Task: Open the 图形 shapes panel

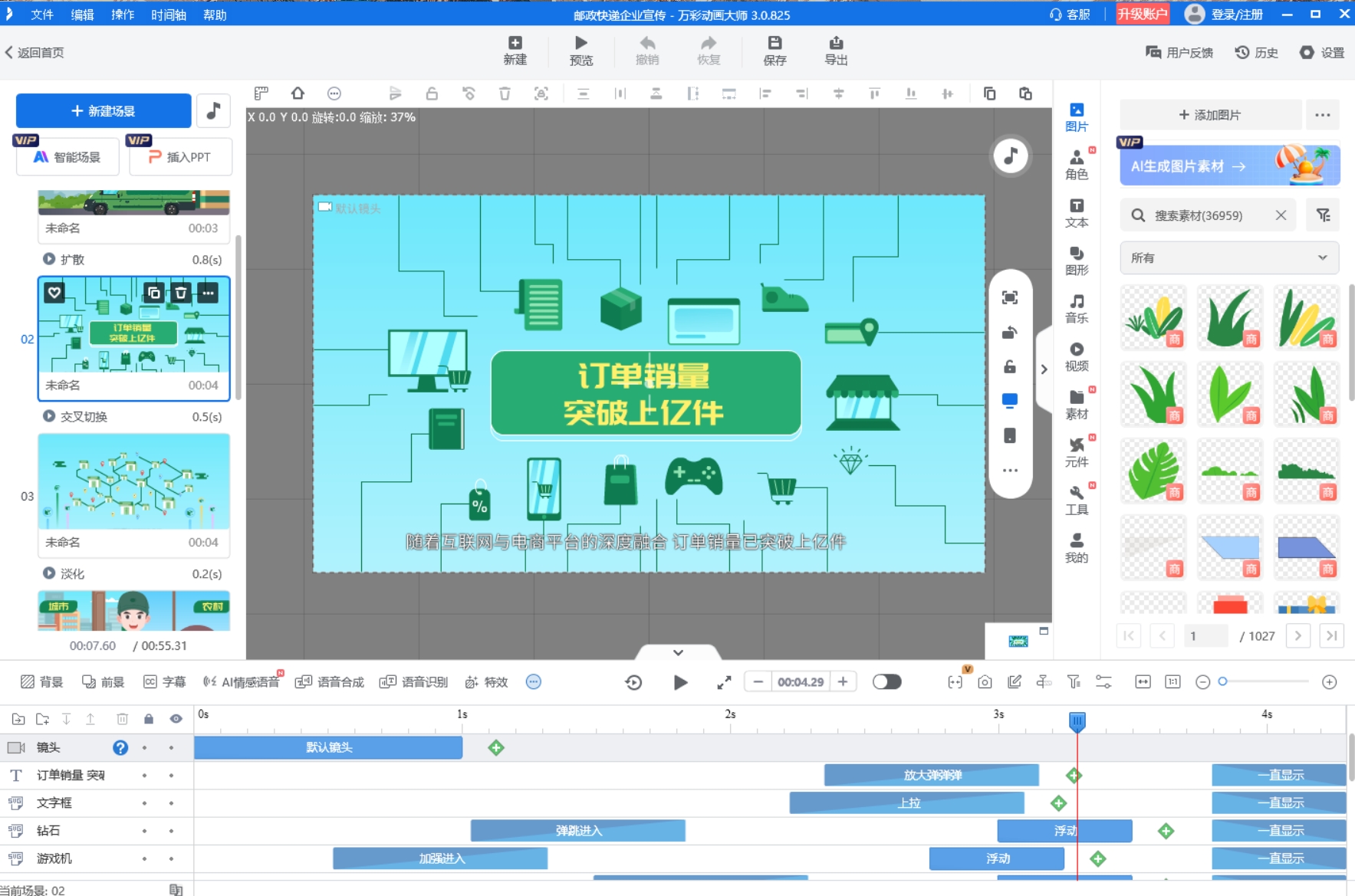Action: point(1076,260)
